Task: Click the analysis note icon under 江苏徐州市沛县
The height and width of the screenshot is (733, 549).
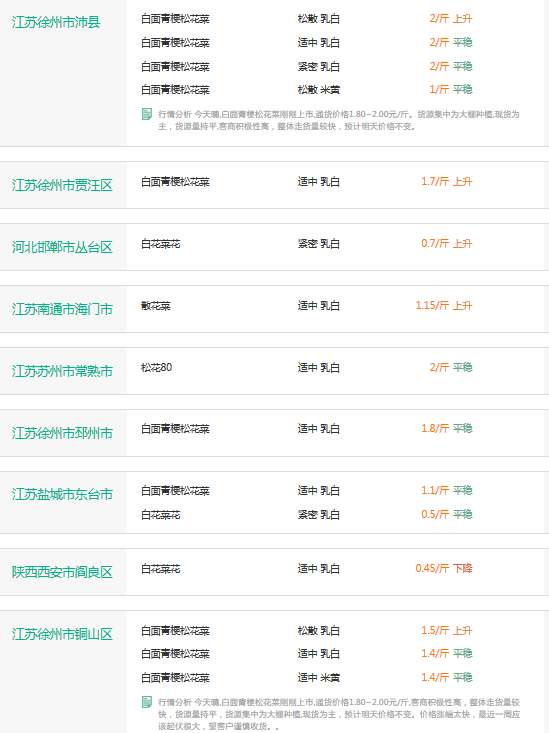Action: click(x=147, y=114)
